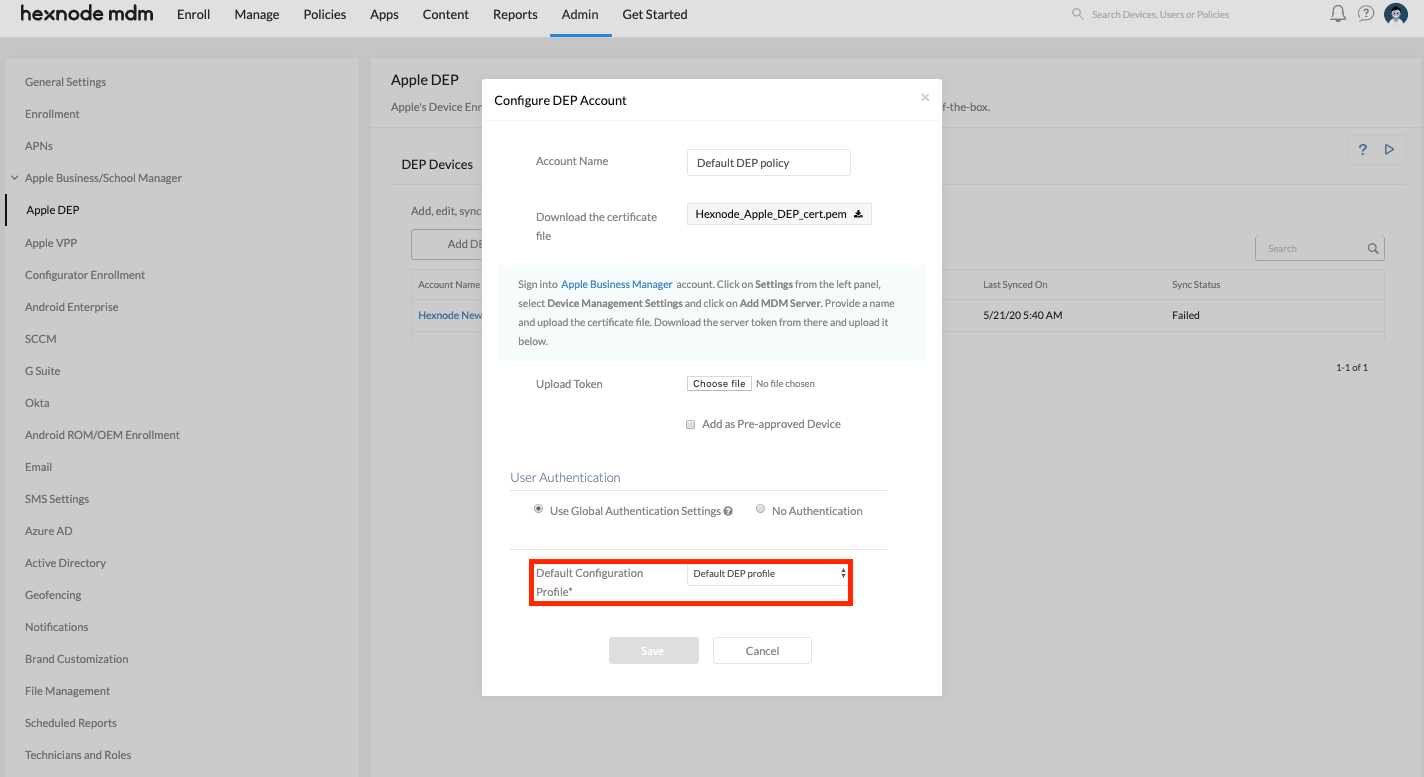This screenshot has width=1424, height=777.
Task: Open the Content menu
Action: point(446,14)
